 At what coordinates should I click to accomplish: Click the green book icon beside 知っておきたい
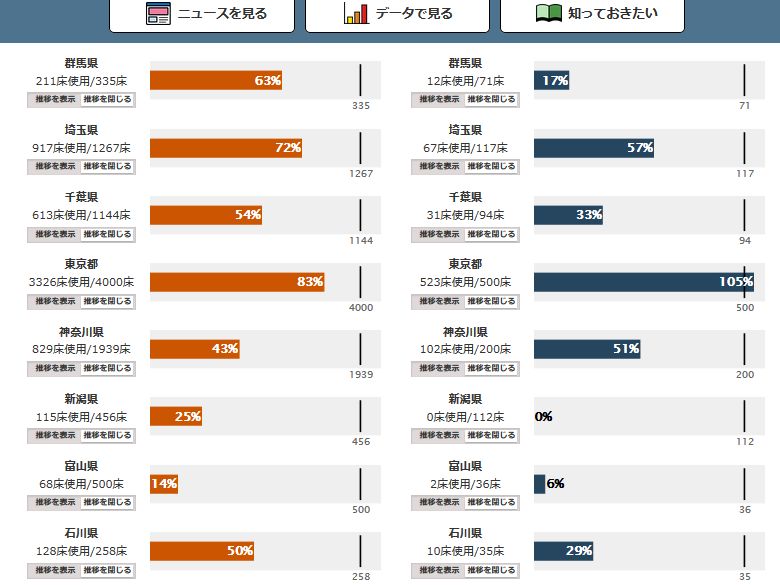[548, 14]
